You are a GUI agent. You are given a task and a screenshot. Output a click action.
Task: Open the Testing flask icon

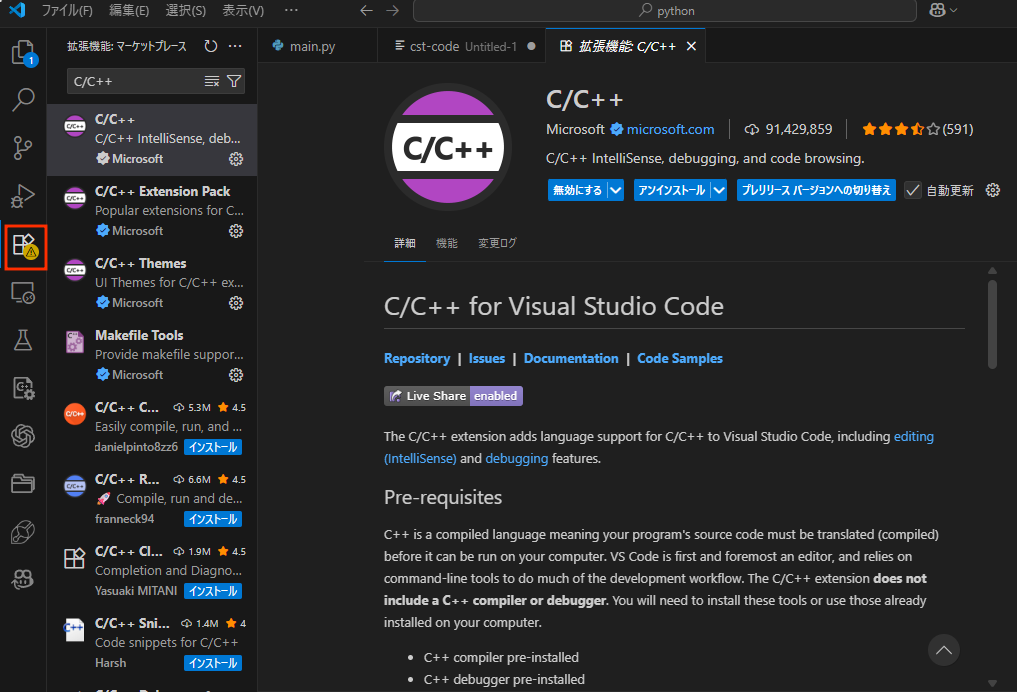click(x=23, y=340)
